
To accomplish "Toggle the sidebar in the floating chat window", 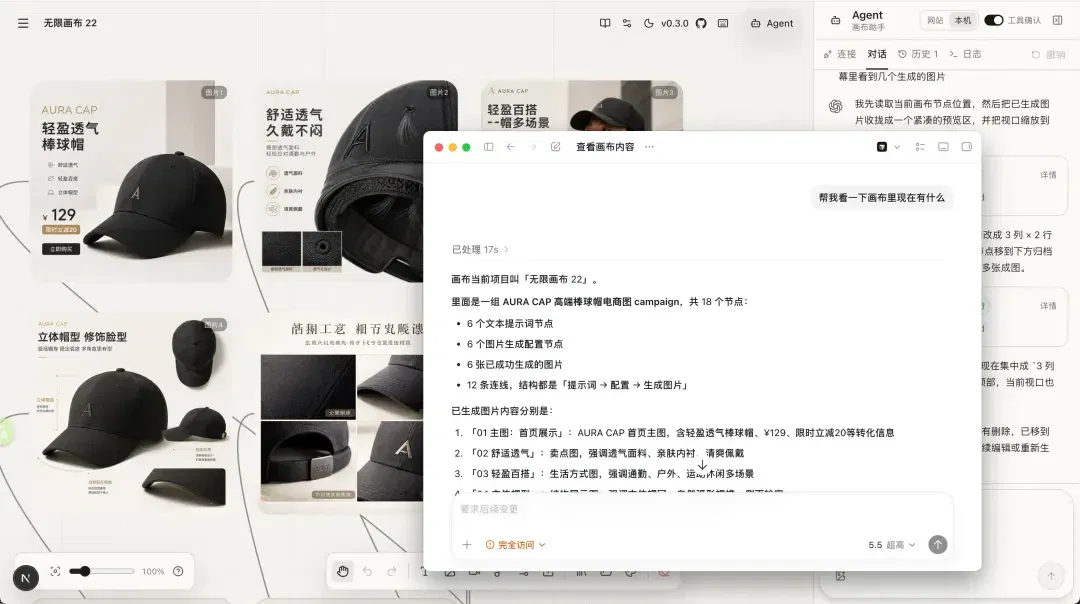I will 488,147.
